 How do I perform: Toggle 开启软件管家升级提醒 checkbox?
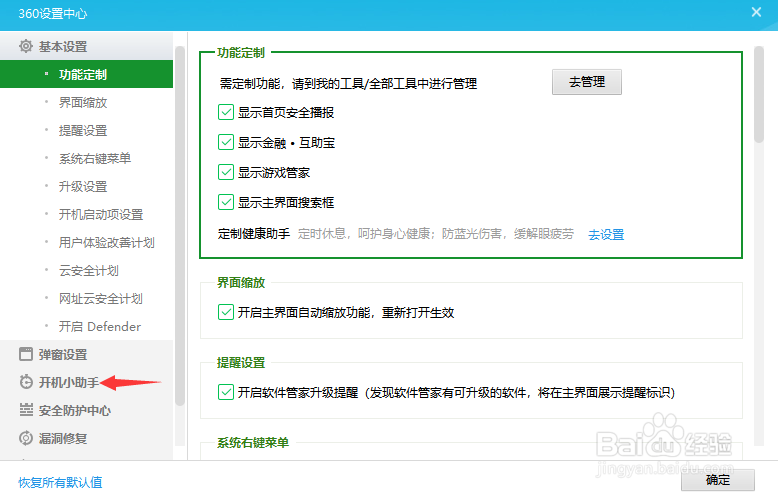(226, 392)
